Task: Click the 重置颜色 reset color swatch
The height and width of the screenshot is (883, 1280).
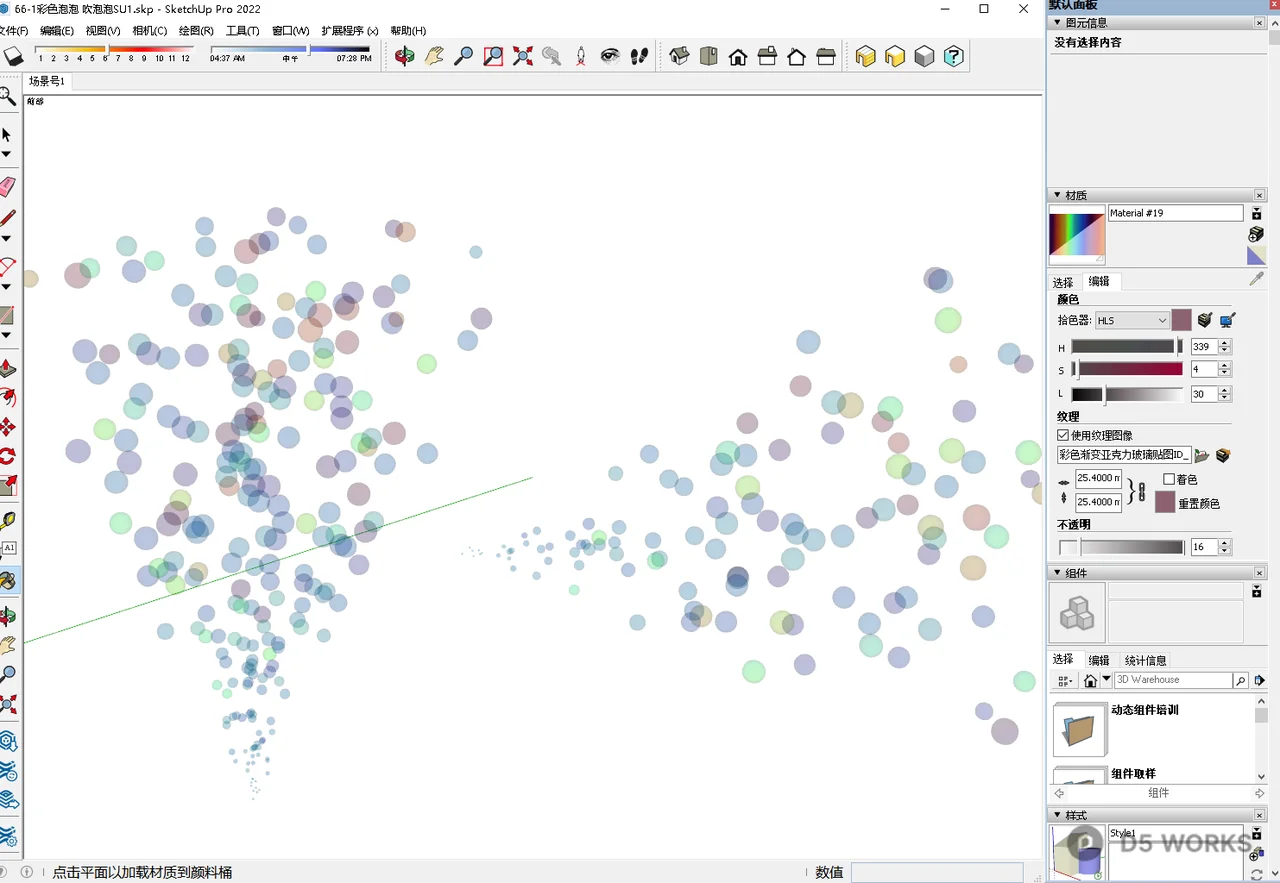Action: [x=1164, y=502]
